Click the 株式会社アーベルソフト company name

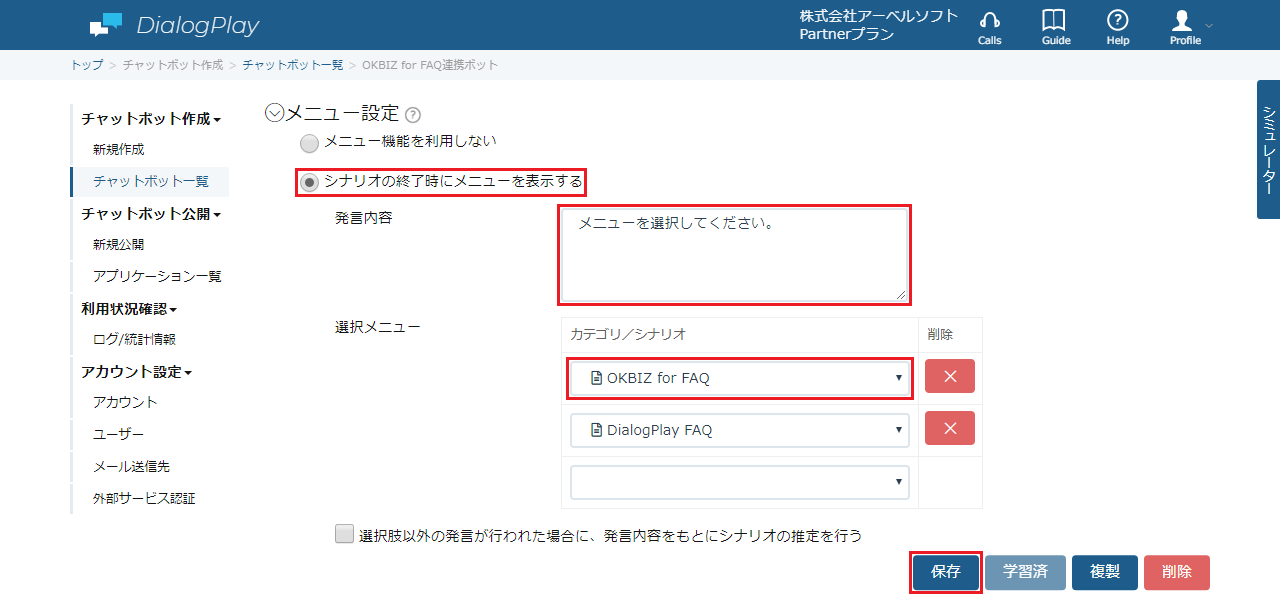point(879,16)
